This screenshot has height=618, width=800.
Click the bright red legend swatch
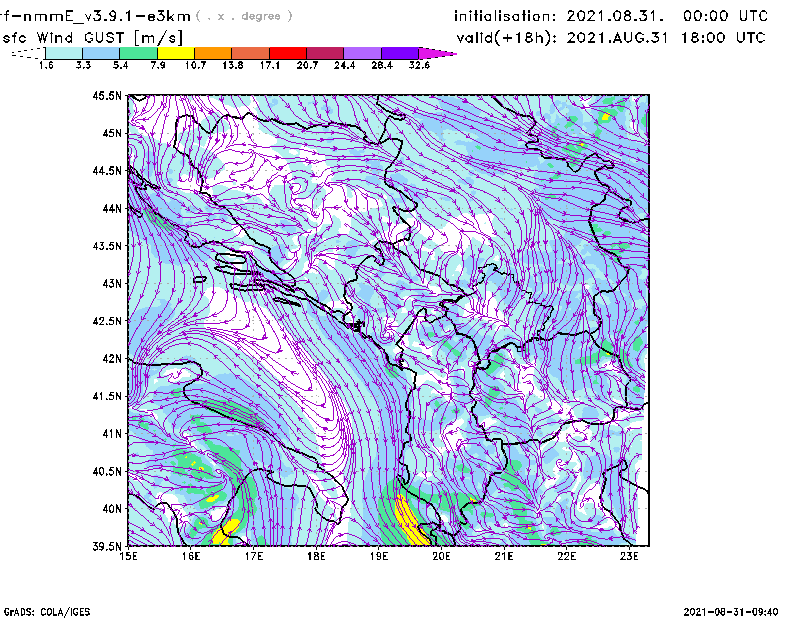(288, 52)
